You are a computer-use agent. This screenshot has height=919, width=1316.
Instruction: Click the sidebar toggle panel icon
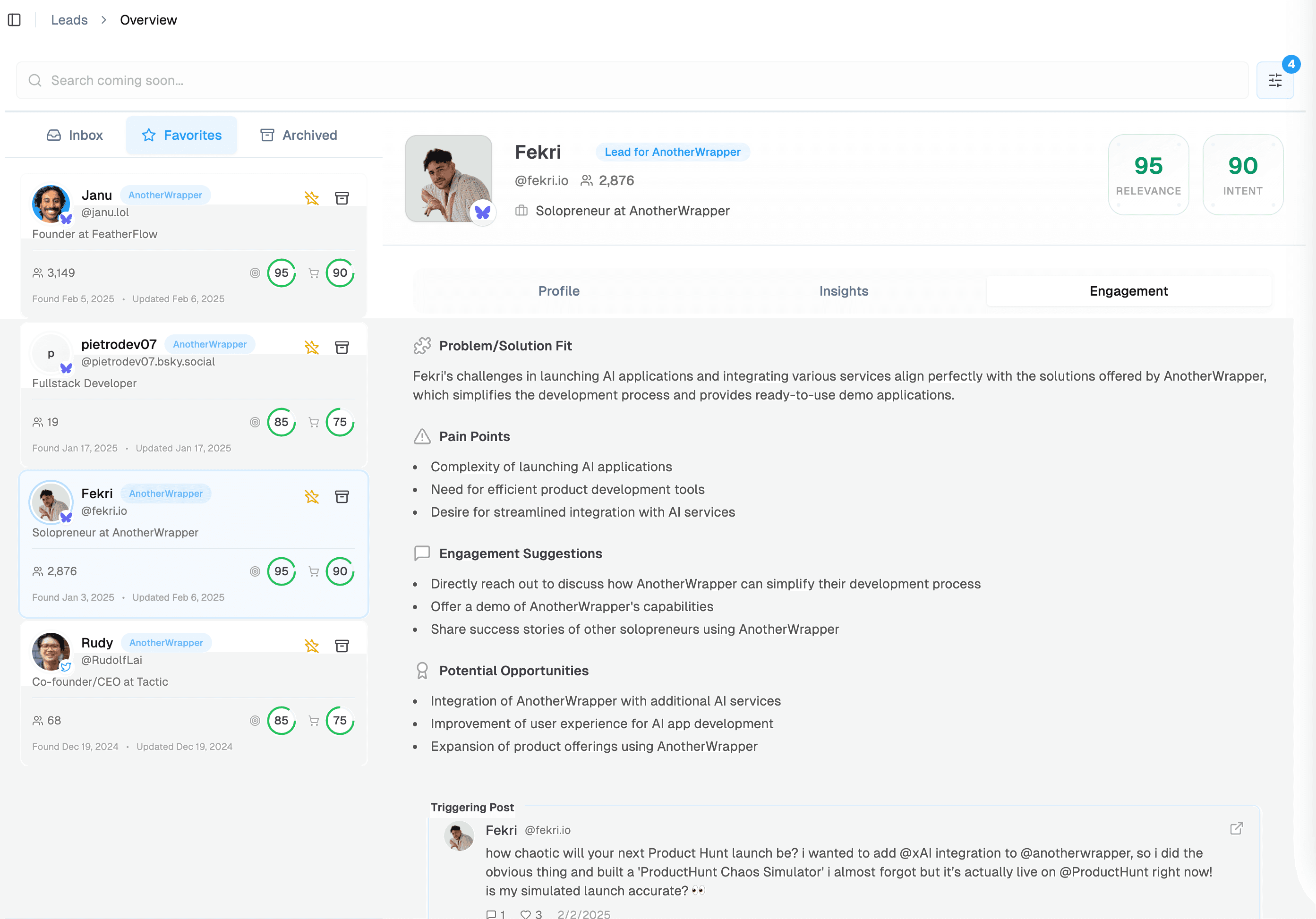point(18,19)
